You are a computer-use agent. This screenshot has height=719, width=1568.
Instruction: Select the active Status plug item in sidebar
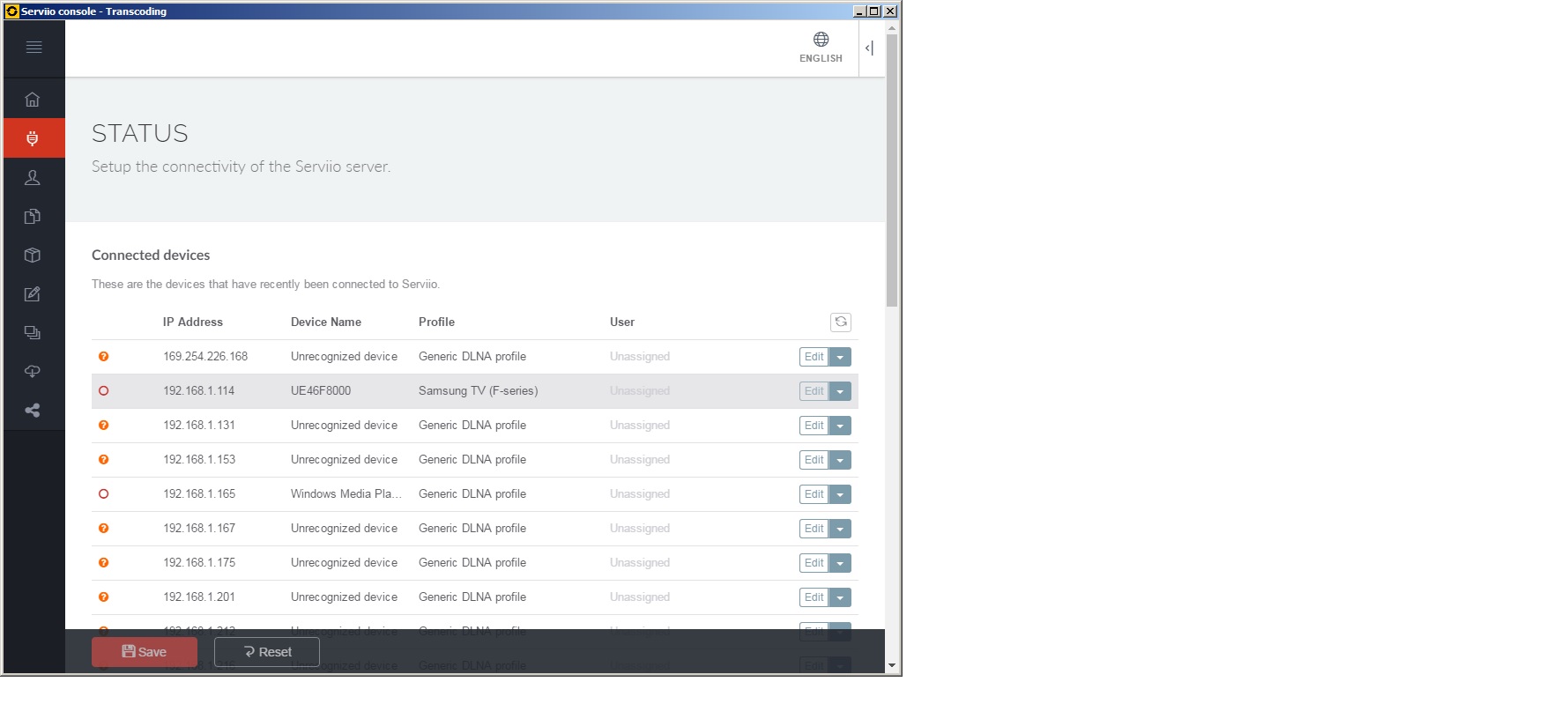[33, 138]
